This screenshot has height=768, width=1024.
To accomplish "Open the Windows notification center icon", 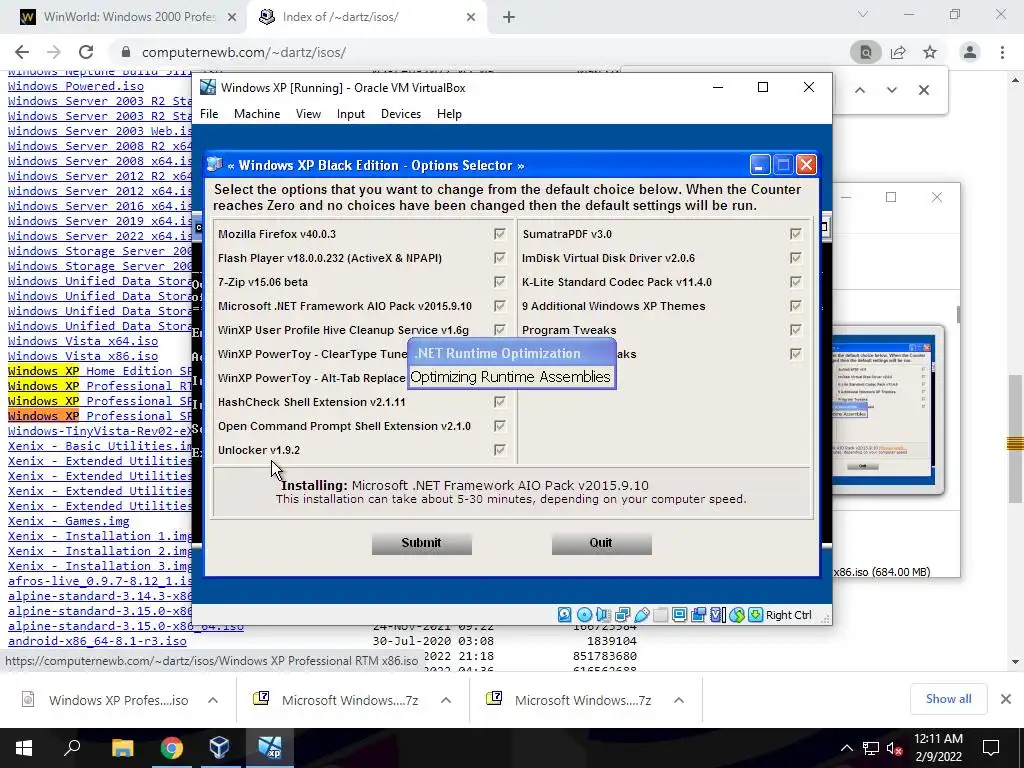I will pos(991,748).
